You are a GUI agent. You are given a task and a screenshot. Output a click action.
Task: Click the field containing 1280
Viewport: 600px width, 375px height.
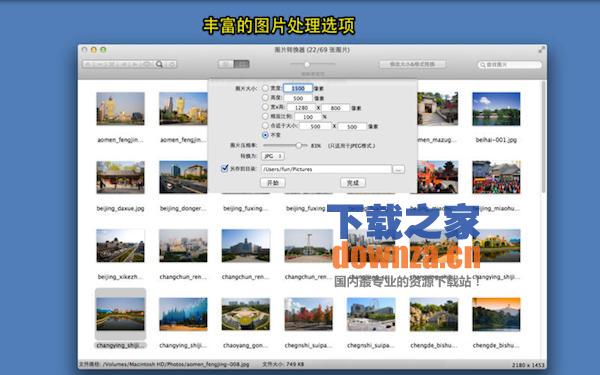tap(302, 108)
